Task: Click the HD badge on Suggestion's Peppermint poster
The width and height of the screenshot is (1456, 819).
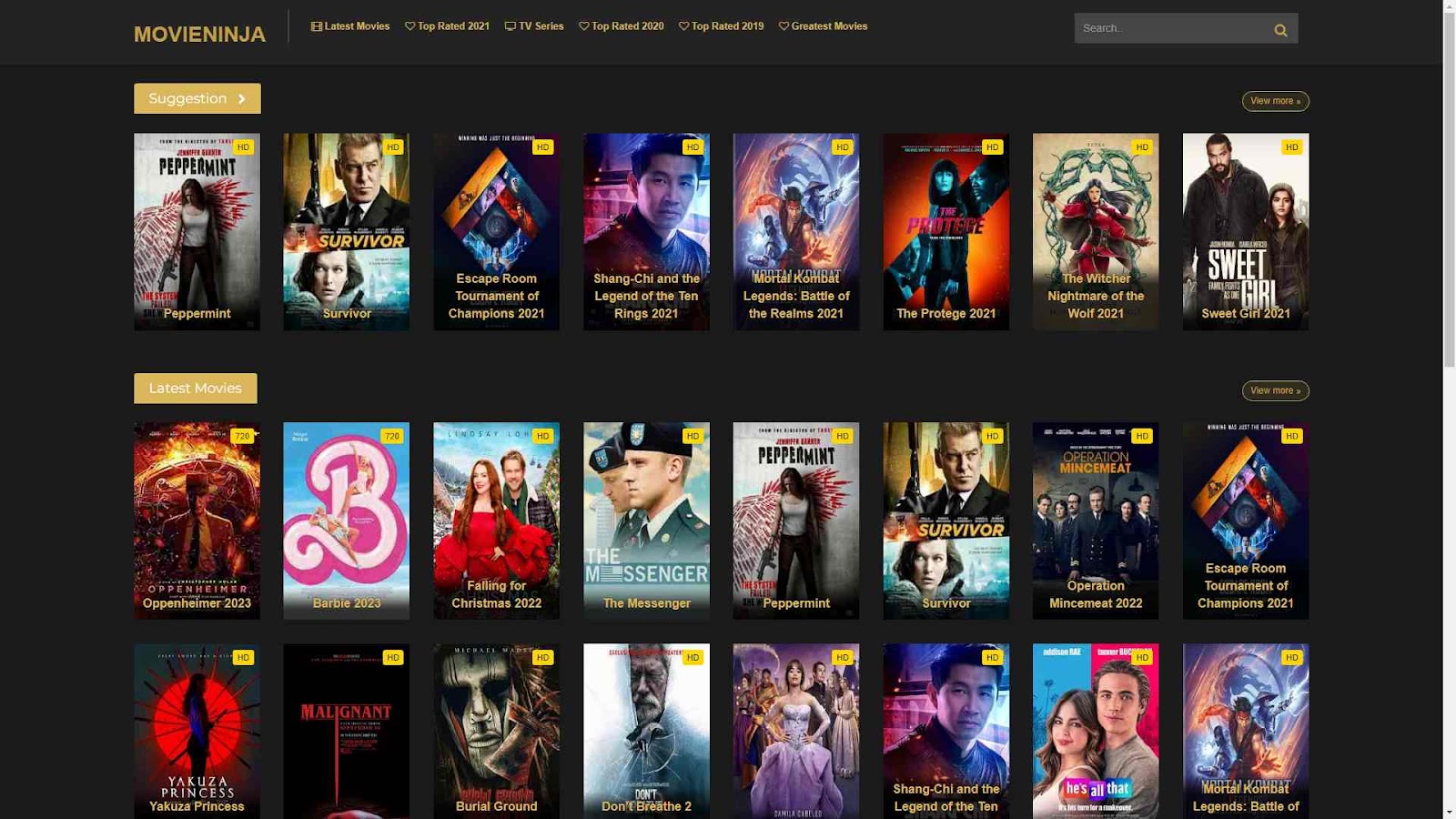Action: pyautogui.click(x=243, y=147)
